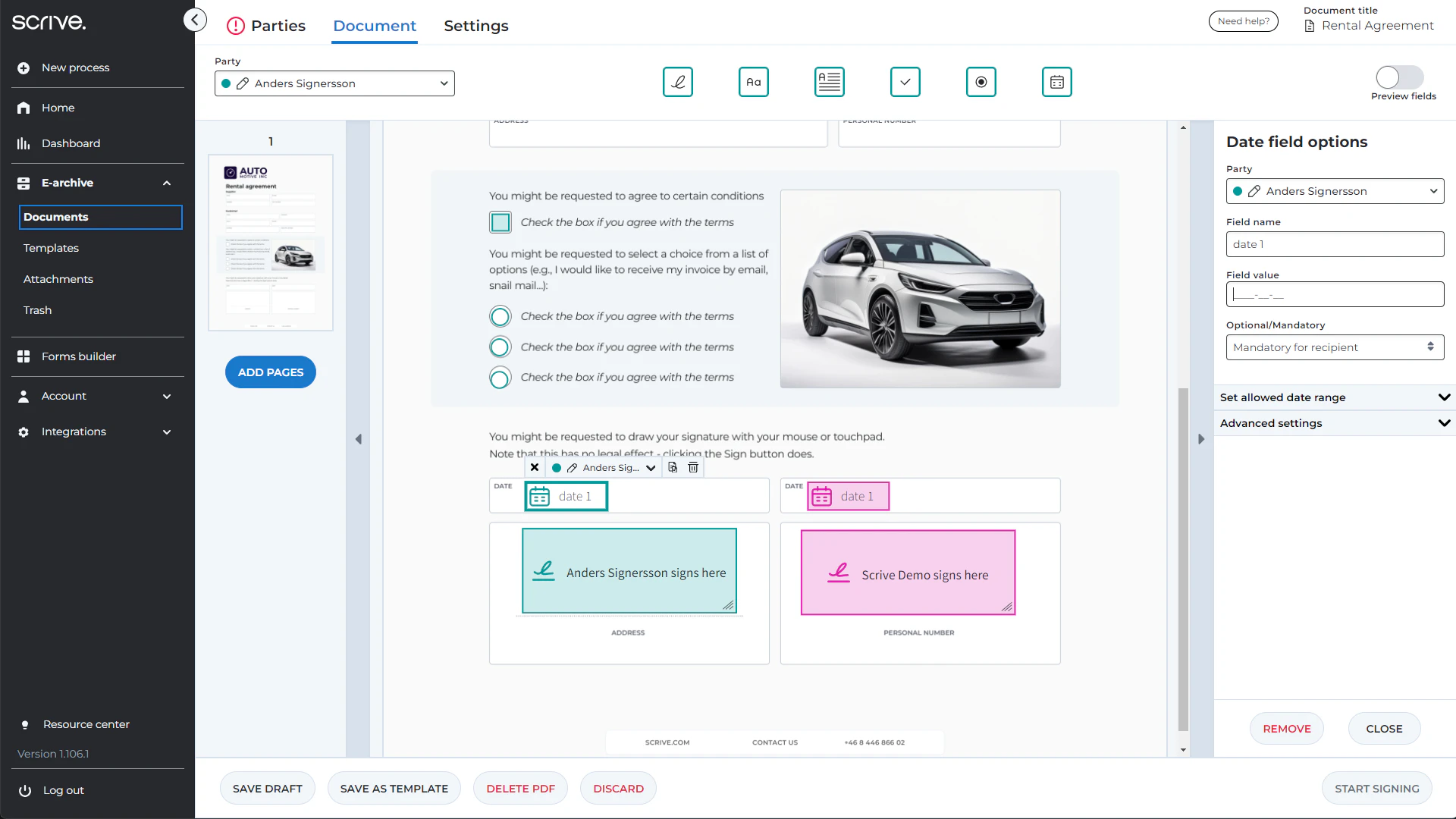Click SAVE AS TEMPLATE
1456x819 pixels.
coord(394,788)
